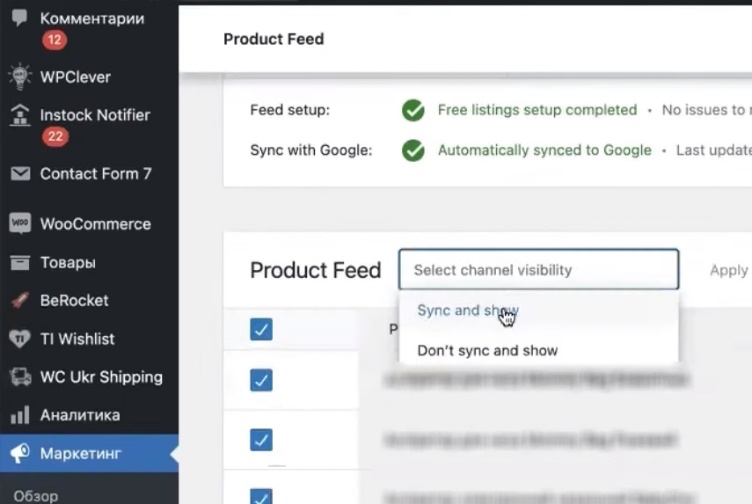Click the Instock Notifier icon

pyautogui.click(x=19, y=115)
